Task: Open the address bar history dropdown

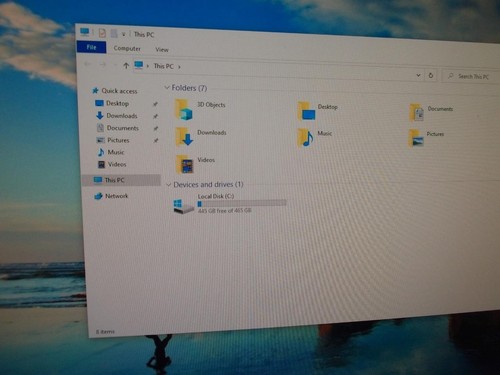Action: pos(418,75)
